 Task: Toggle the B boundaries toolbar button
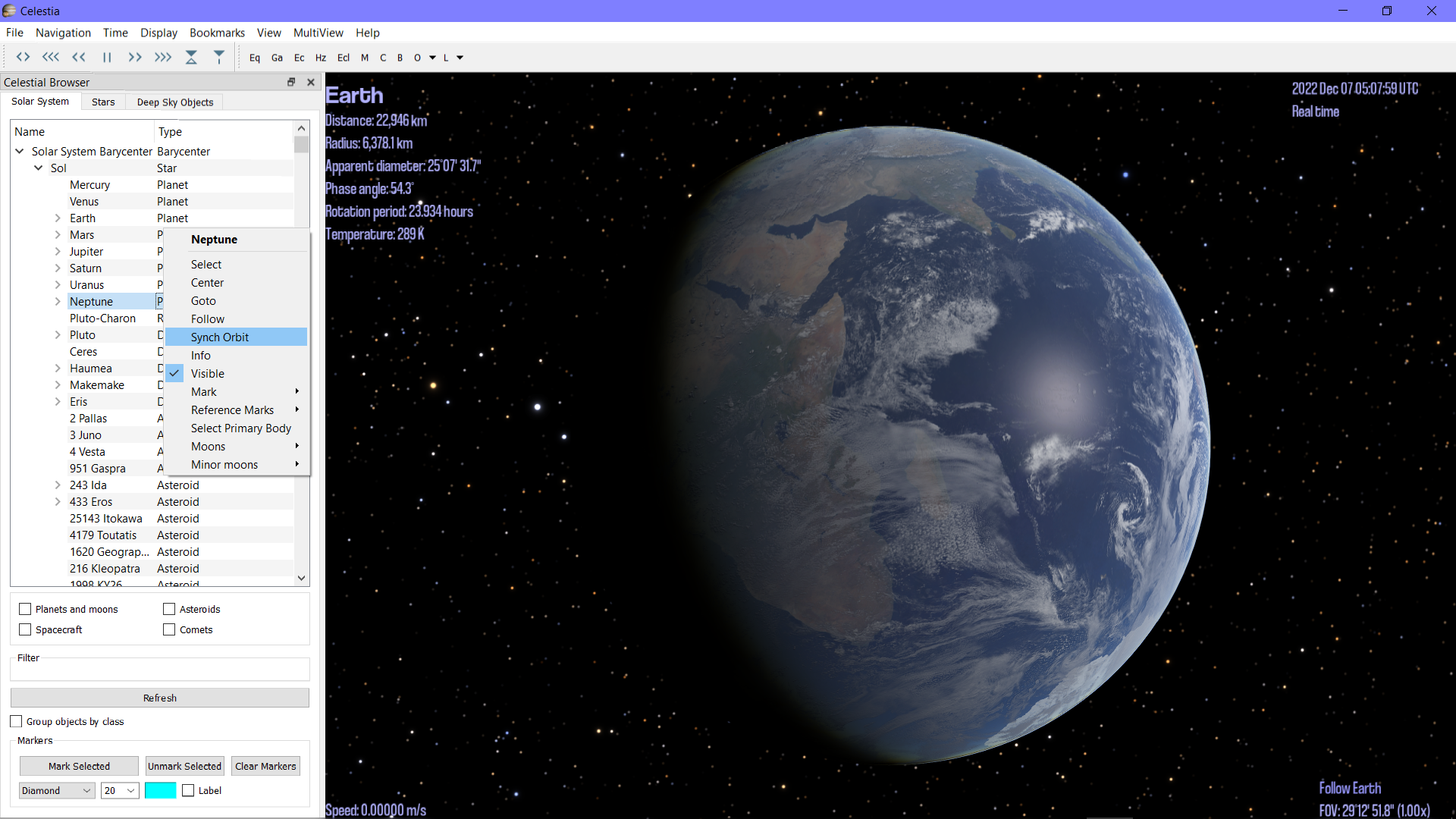[400, 58]
